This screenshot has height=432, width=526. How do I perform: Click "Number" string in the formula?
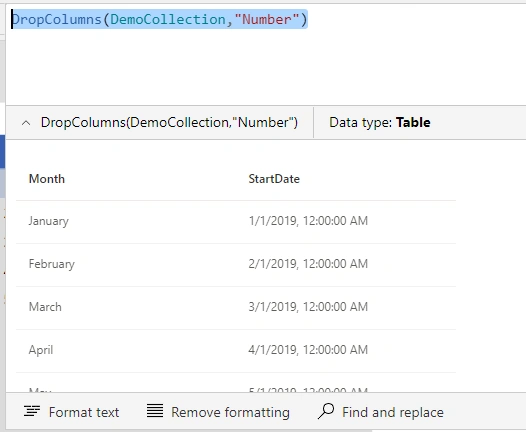coord(267,19)
